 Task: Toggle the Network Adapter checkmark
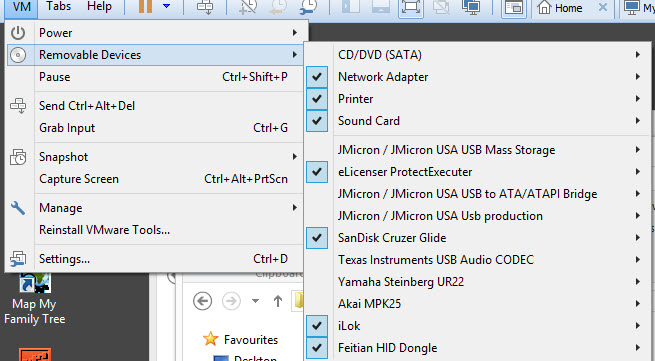pos(317,77)
